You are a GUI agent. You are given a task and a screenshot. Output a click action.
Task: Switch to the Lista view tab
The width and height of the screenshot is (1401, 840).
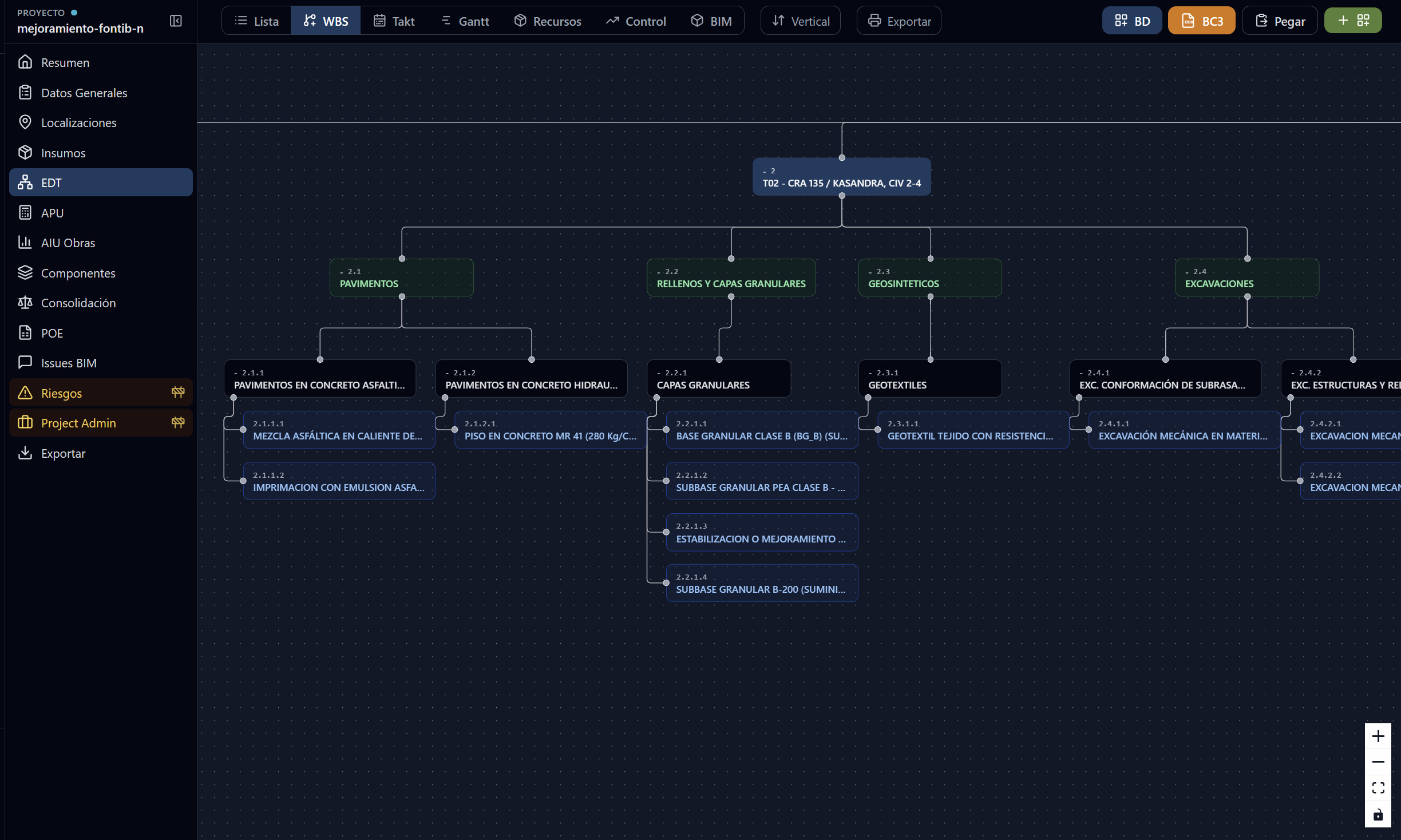257,21
